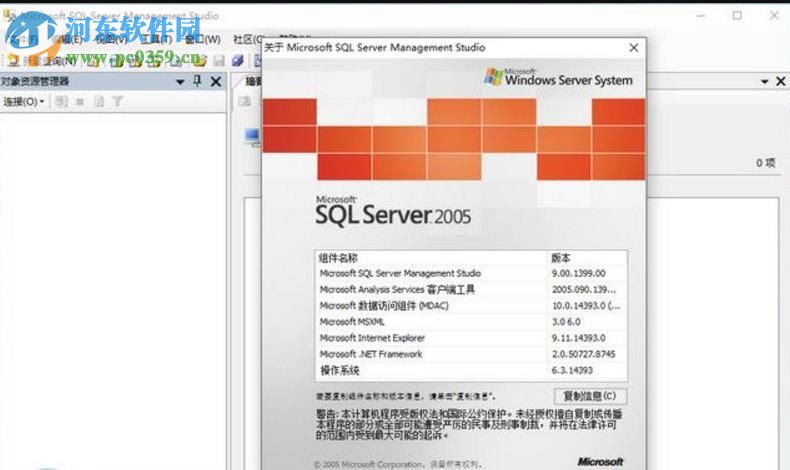Click the filter funnel icon in Object Explorer
The image size is (790, 470).
[117, 102]
